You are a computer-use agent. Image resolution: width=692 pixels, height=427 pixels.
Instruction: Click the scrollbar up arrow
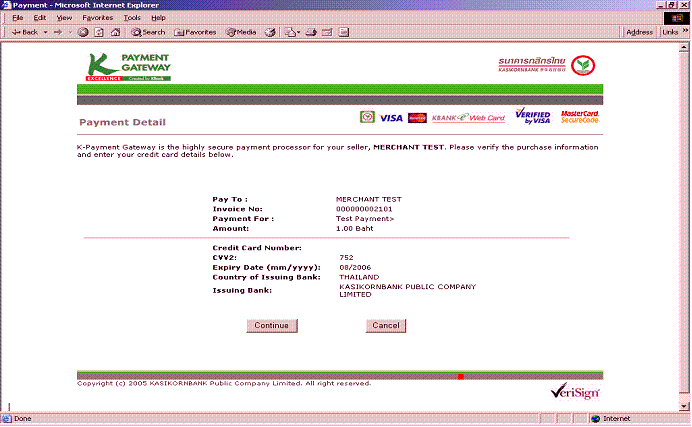click(684, 47)
